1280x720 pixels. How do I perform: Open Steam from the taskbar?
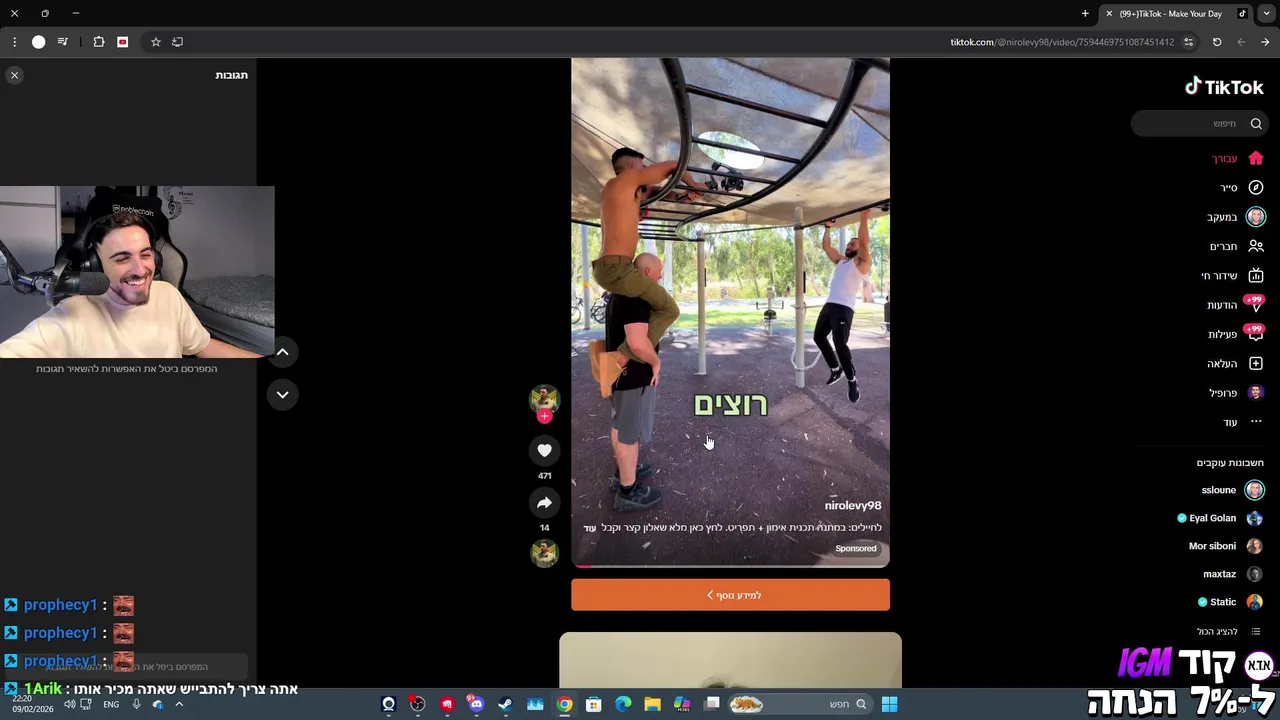(x=505, y=704)
